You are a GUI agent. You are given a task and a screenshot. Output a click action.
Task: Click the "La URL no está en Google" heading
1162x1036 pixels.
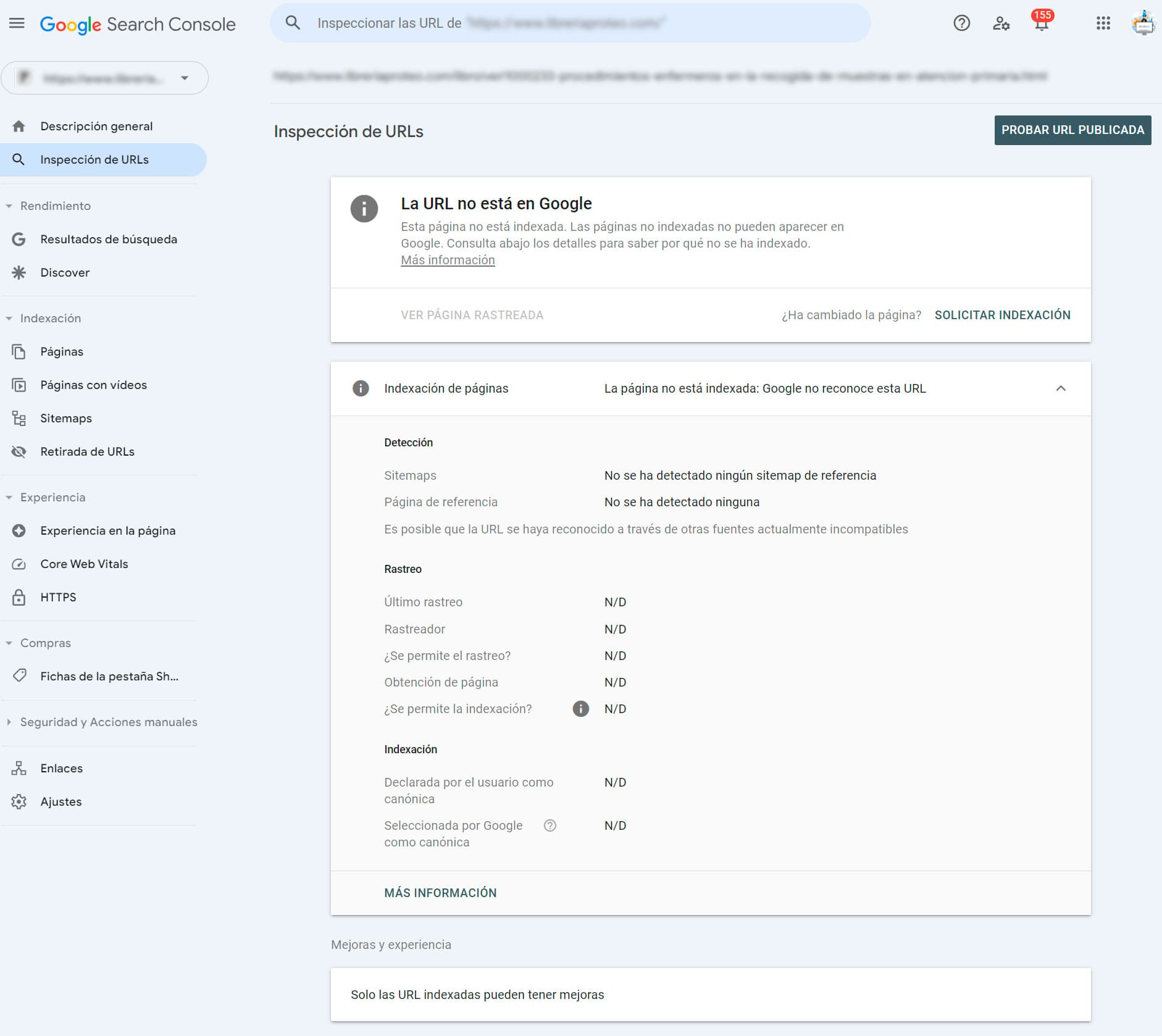[x=496, y=203]
